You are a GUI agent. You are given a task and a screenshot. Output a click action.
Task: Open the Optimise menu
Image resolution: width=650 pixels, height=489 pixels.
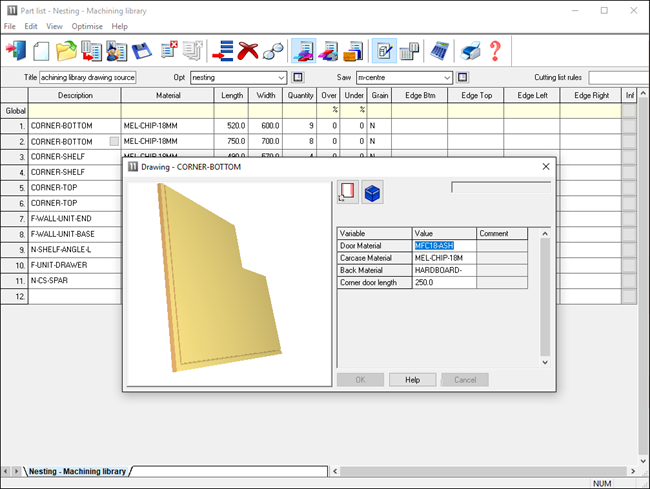(x=87, y=26)
